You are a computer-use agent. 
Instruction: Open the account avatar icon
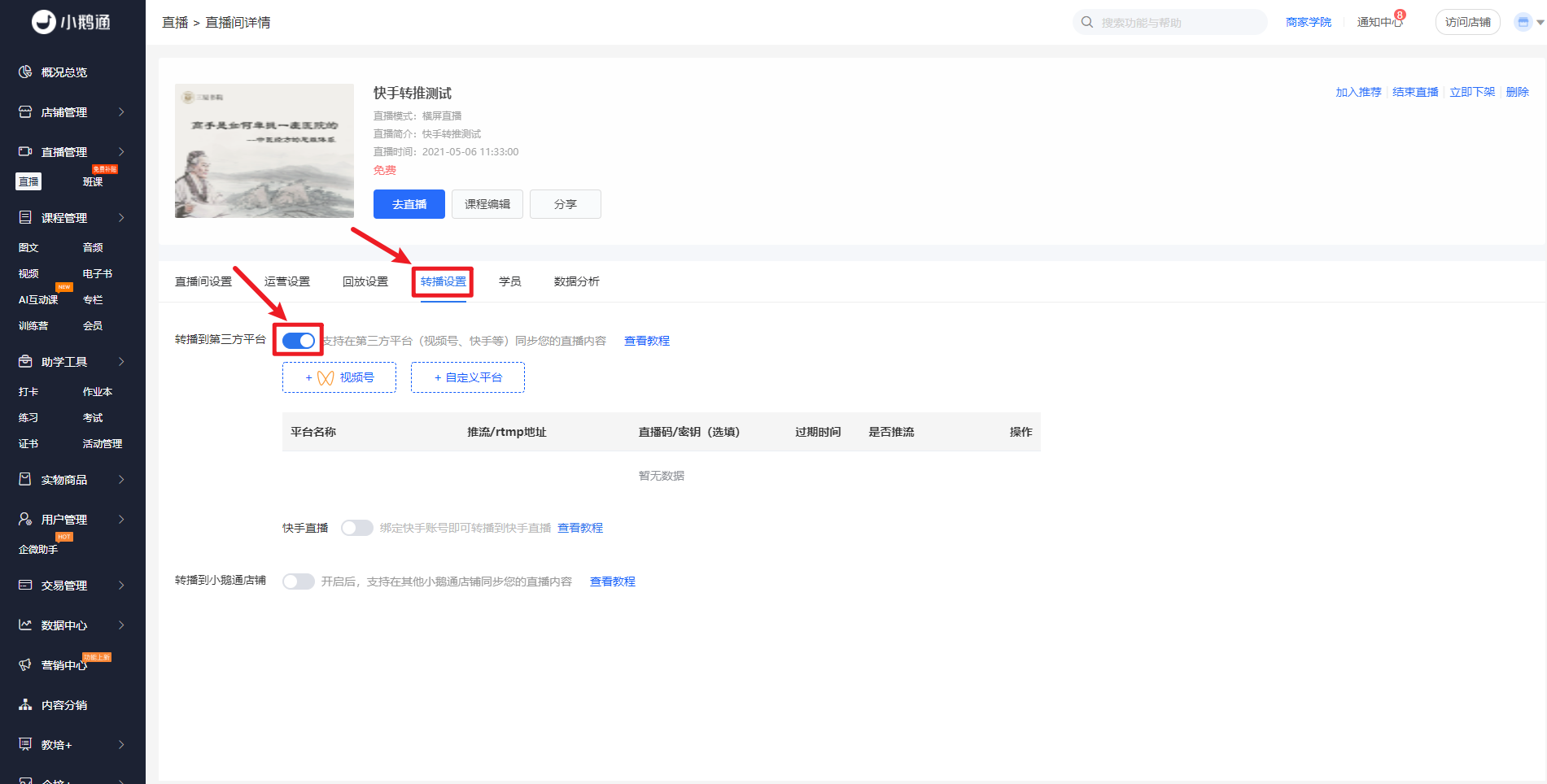click(x=1523, y=23)
